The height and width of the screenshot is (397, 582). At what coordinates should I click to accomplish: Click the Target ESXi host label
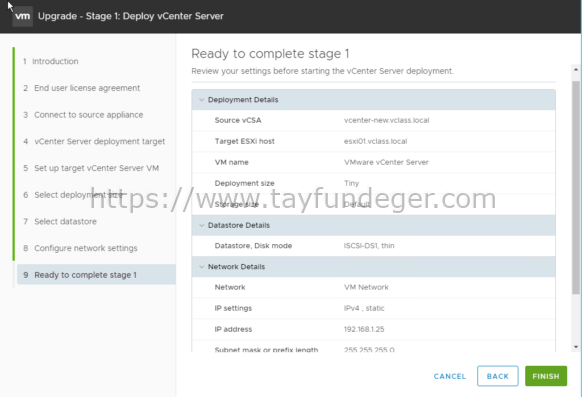244,141
